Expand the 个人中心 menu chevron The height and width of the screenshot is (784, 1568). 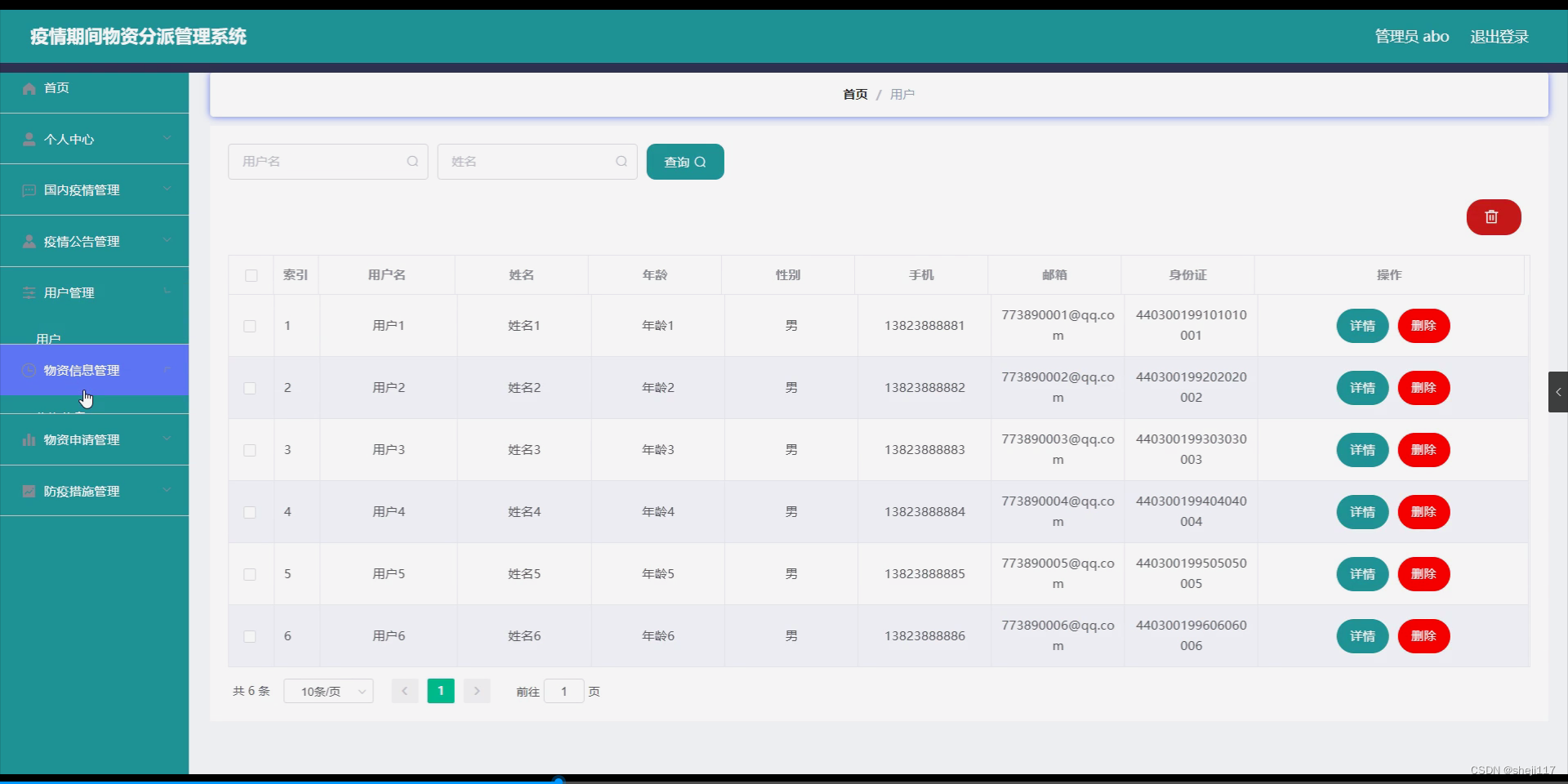167,138
